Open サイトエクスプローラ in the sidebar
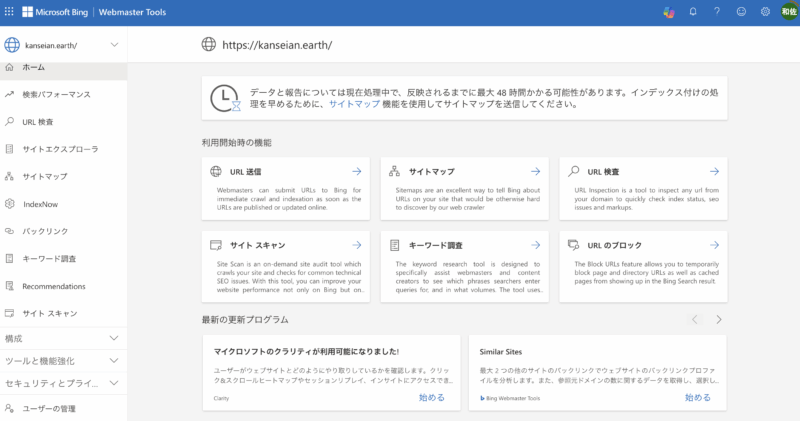Image resolution: width=800 pixels, height=421 pixels. [63, 149]
